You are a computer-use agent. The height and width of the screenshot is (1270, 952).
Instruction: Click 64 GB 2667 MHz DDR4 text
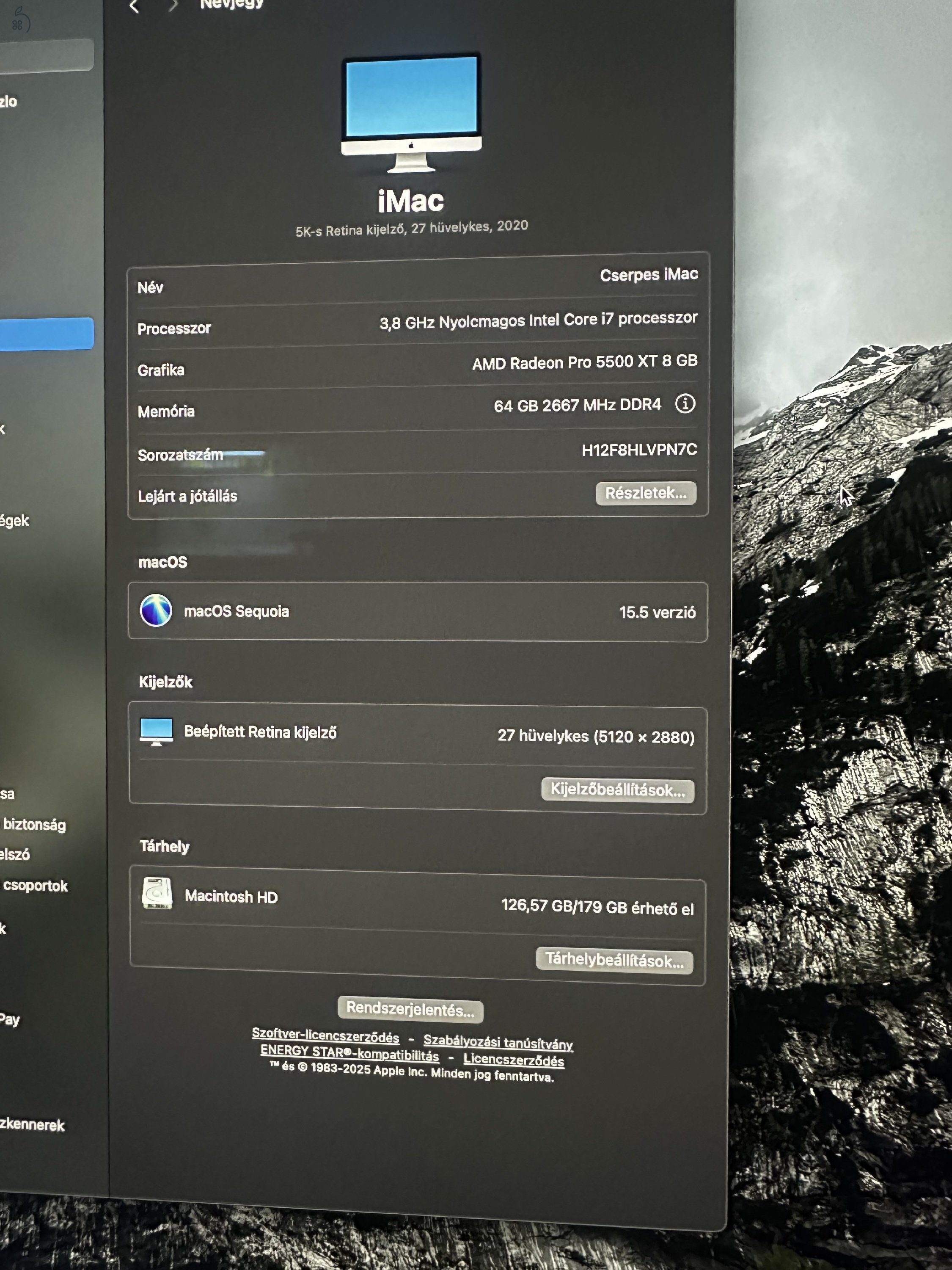click(x=577, y=406)
